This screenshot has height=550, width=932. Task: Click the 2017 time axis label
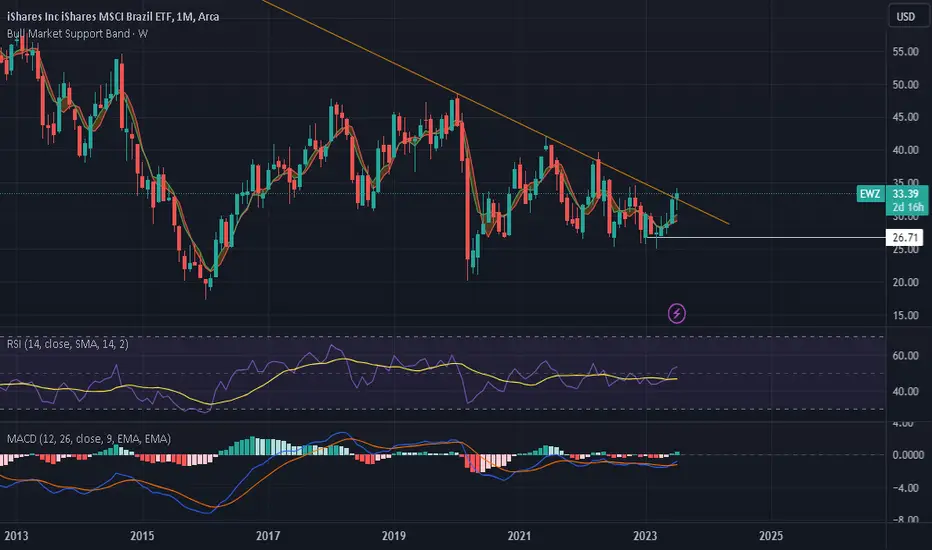(268, 536)
